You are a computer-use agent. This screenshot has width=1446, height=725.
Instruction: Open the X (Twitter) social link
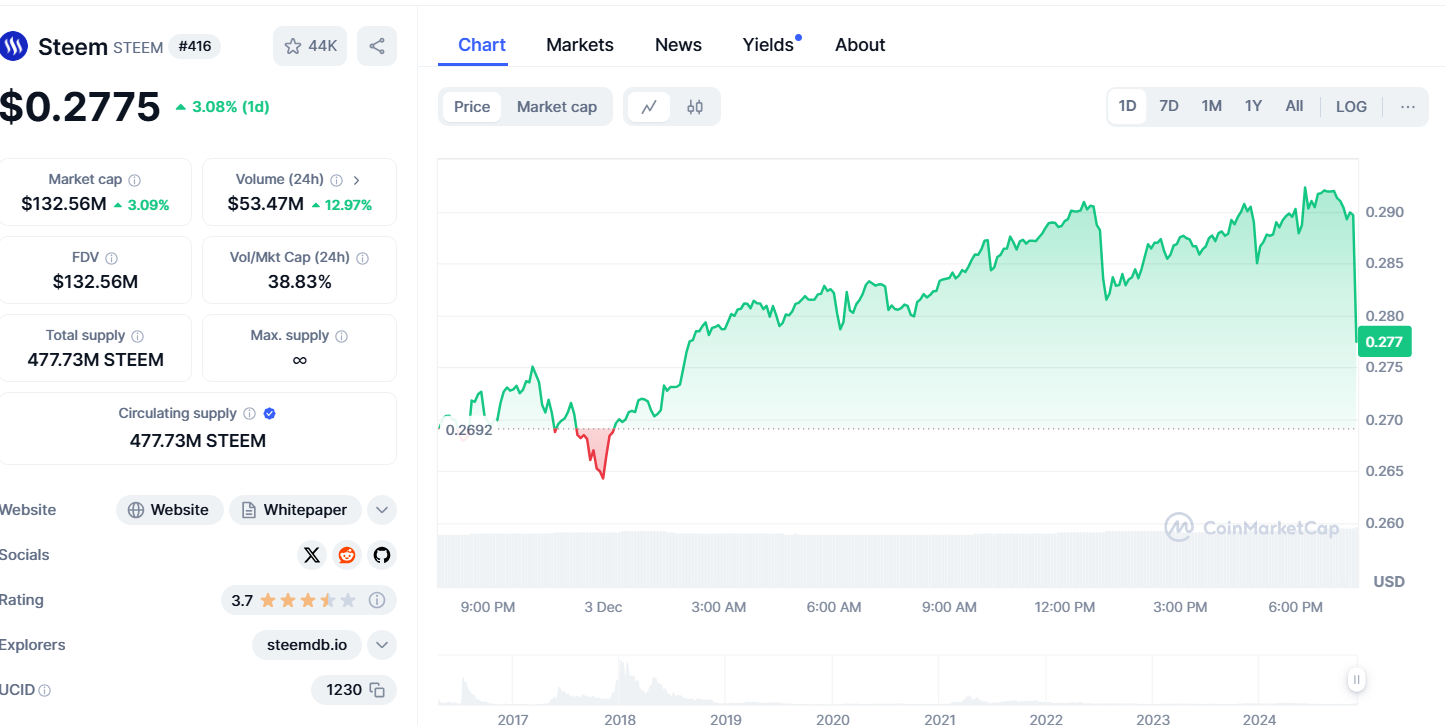tap(312, 555)
